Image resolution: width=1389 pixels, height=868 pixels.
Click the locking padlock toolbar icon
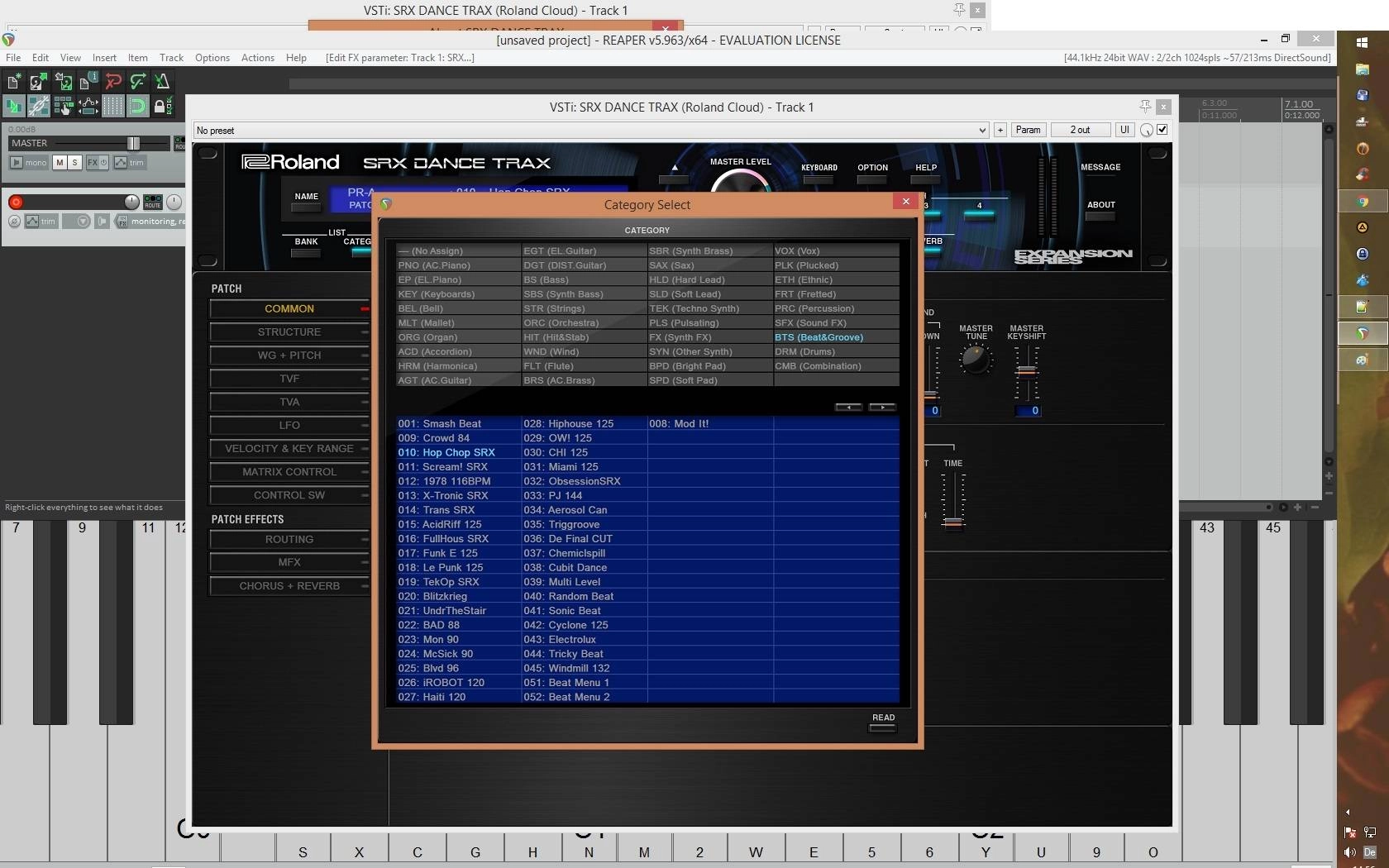pyautogui.click(x=162, y=106)
